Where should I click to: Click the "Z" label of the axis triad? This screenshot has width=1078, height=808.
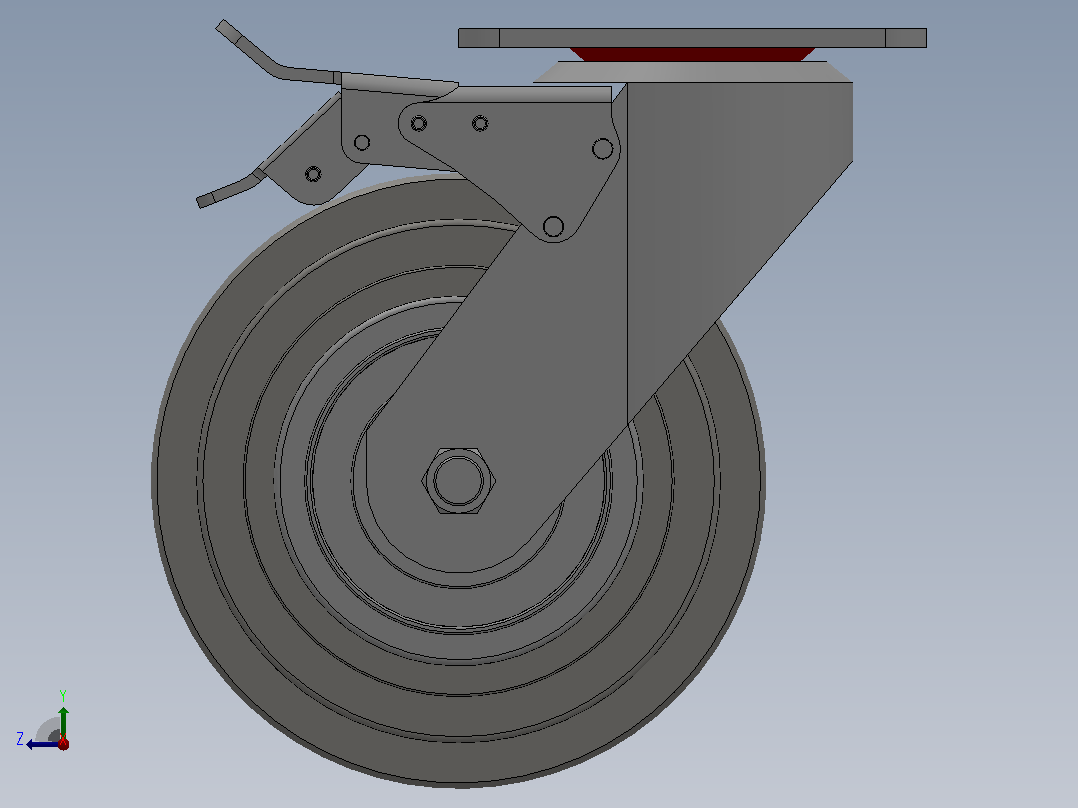(20, 739)
